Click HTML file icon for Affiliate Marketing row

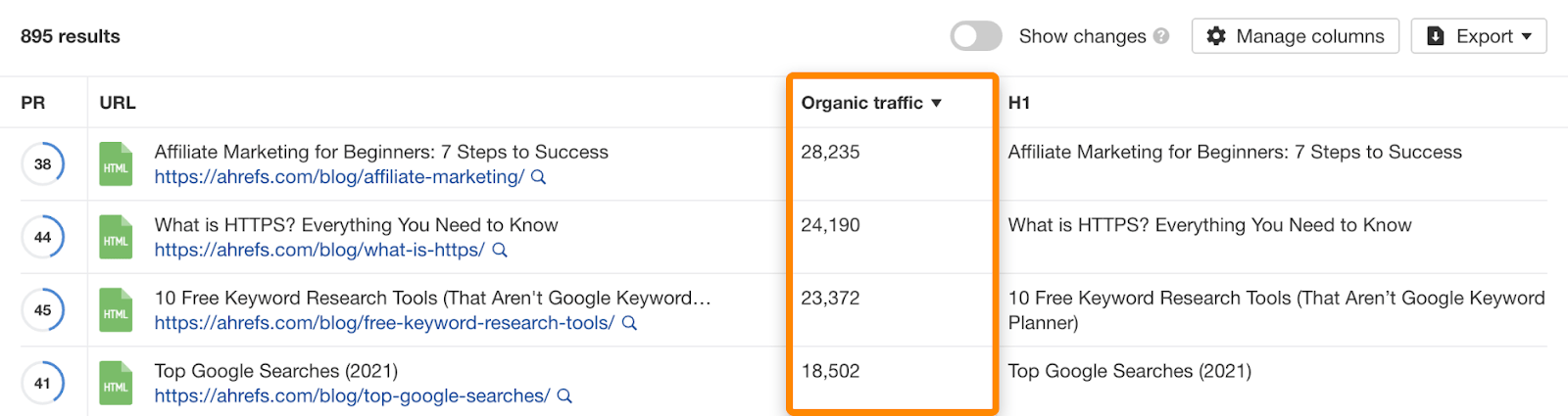[x=116, y=164]
